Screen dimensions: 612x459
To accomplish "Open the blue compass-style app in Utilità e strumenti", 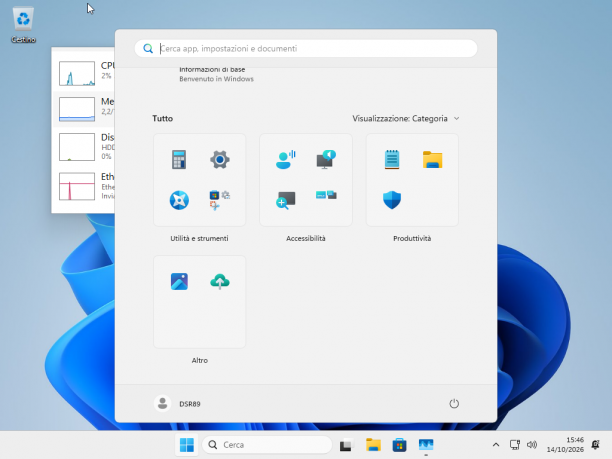I will (x=179, y=200).
